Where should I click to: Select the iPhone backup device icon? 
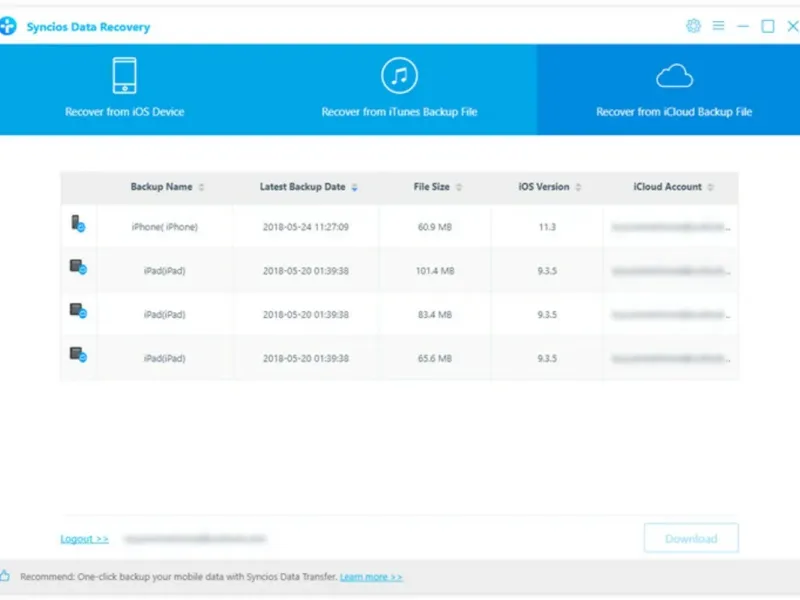click(x=78, y=223)
